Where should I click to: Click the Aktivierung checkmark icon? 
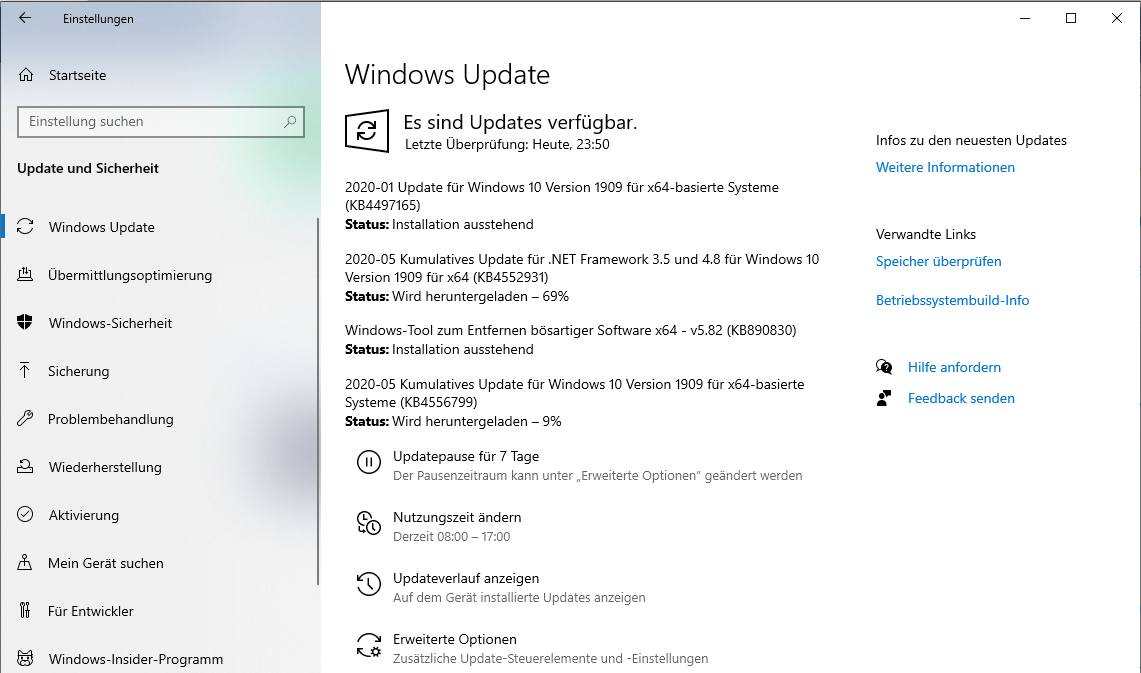25,515
